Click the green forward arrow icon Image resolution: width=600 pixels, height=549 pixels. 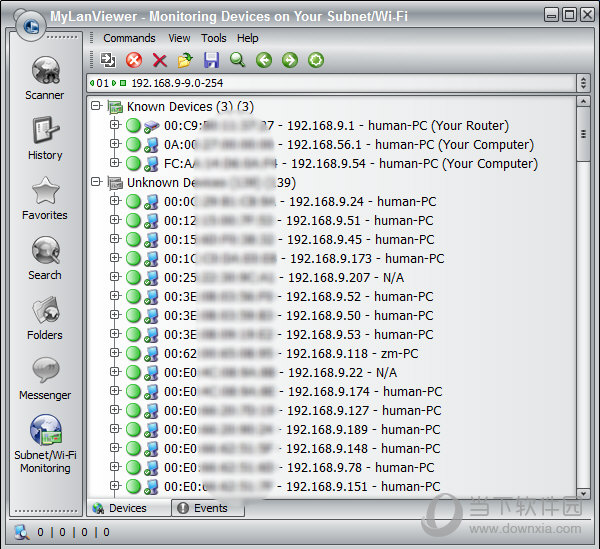[290, 60]
